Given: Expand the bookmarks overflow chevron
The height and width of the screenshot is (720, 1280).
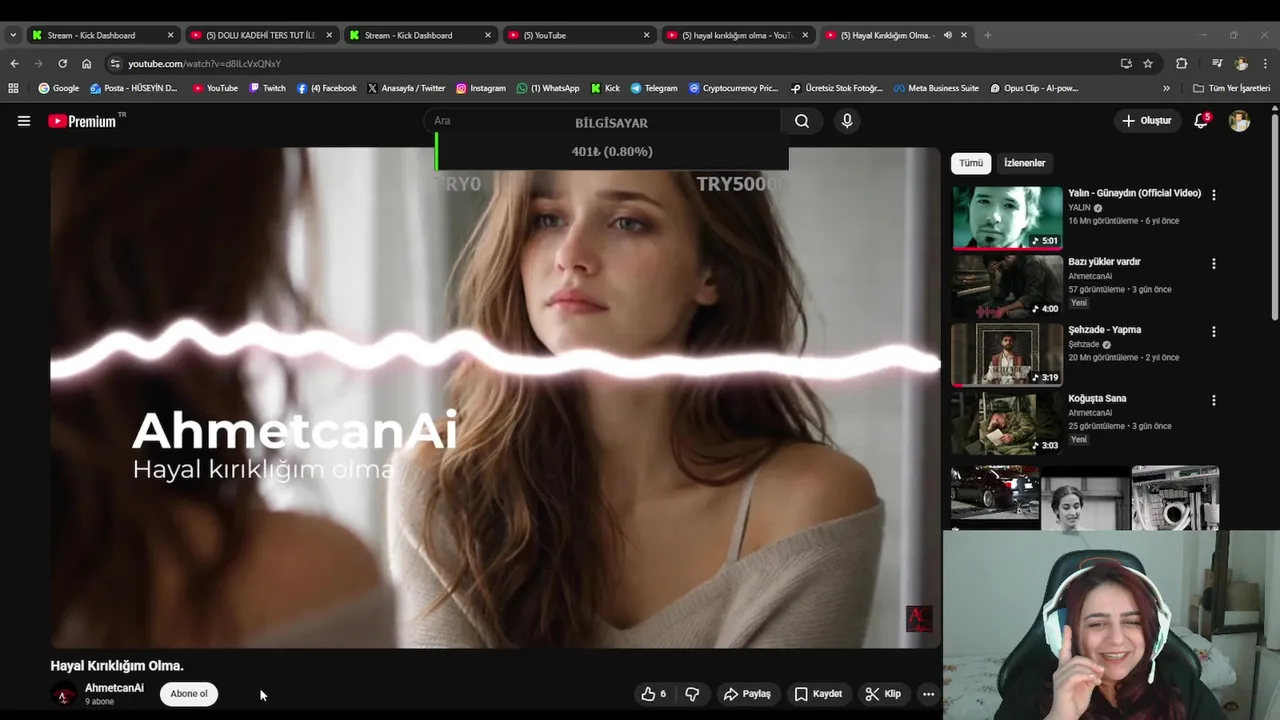Looking at the screenshot, I should 1167,88.
